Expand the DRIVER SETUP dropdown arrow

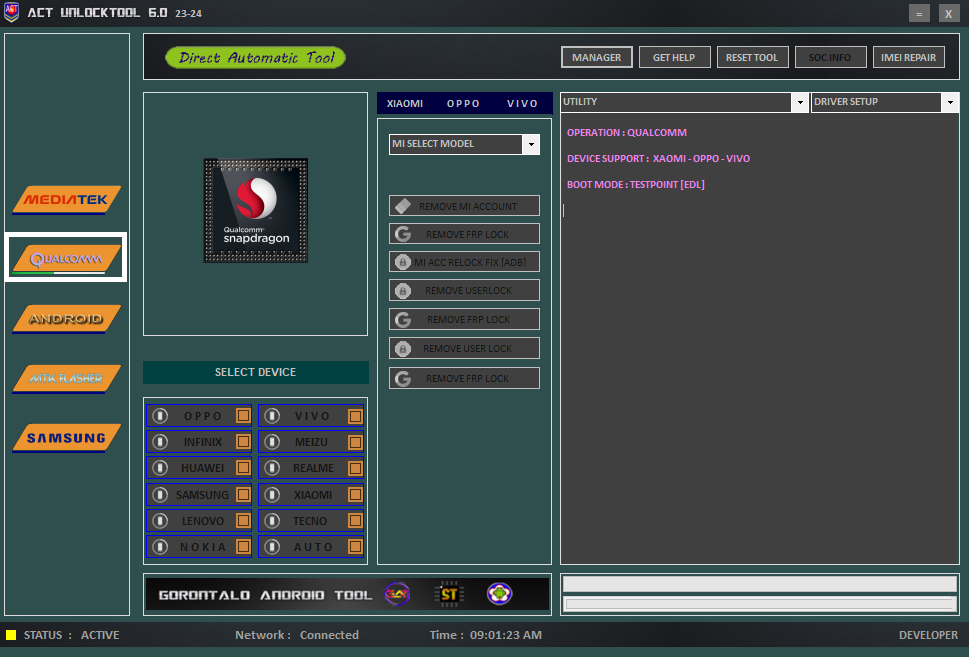[950, 102]
